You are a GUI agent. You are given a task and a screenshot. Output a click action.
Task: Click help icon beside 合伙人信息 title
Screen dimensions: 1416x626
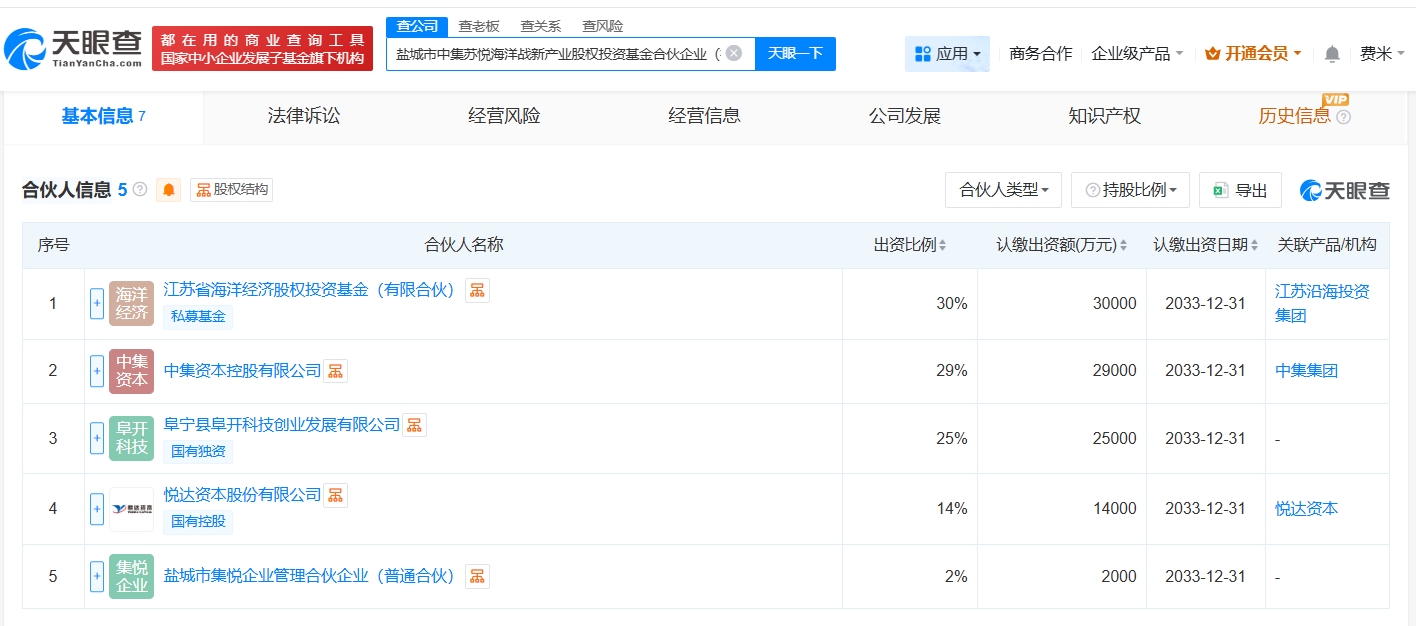tap(140, 189)
